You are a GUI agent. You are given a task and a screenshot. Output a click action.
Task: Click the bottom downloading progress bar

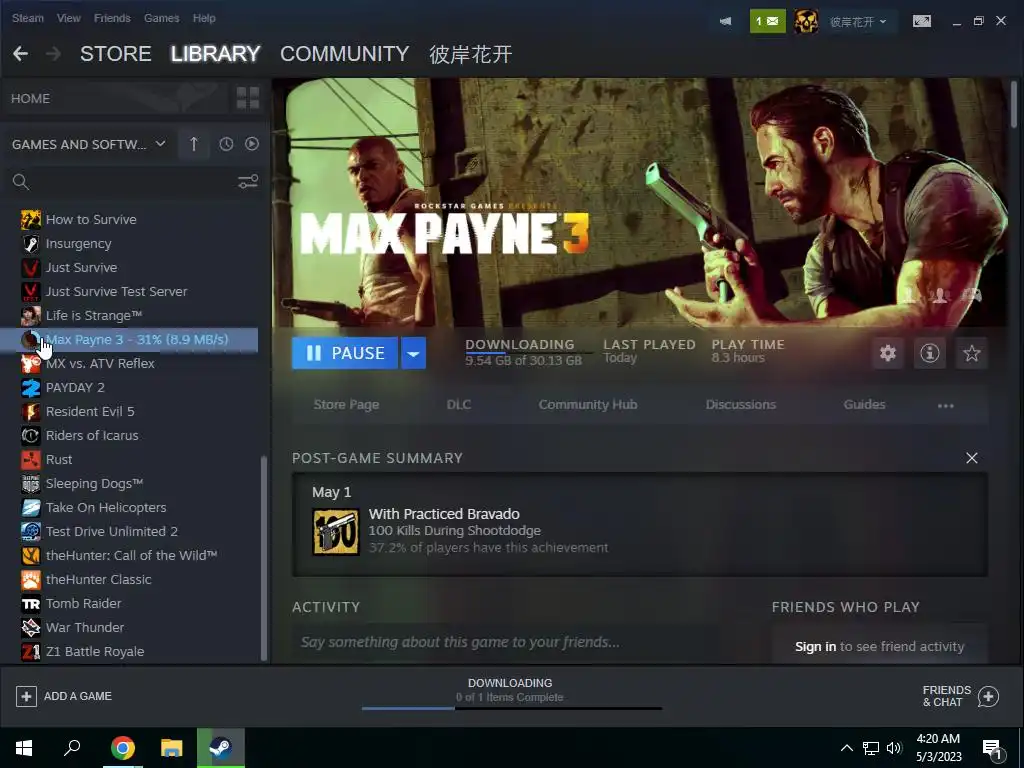coord(511,708)
